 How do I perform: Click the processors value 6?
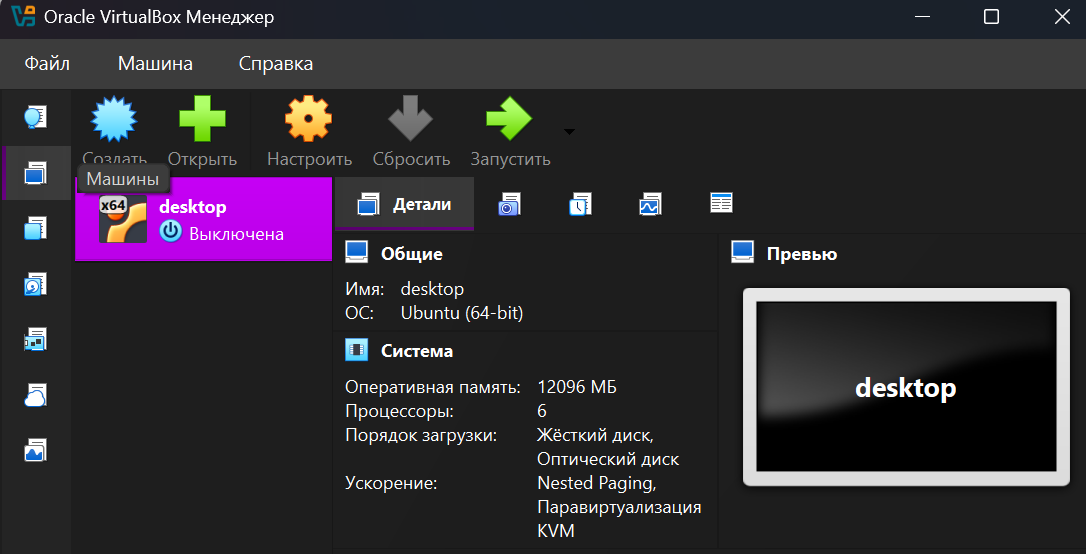pyautogui.click(x=542, y=411)
